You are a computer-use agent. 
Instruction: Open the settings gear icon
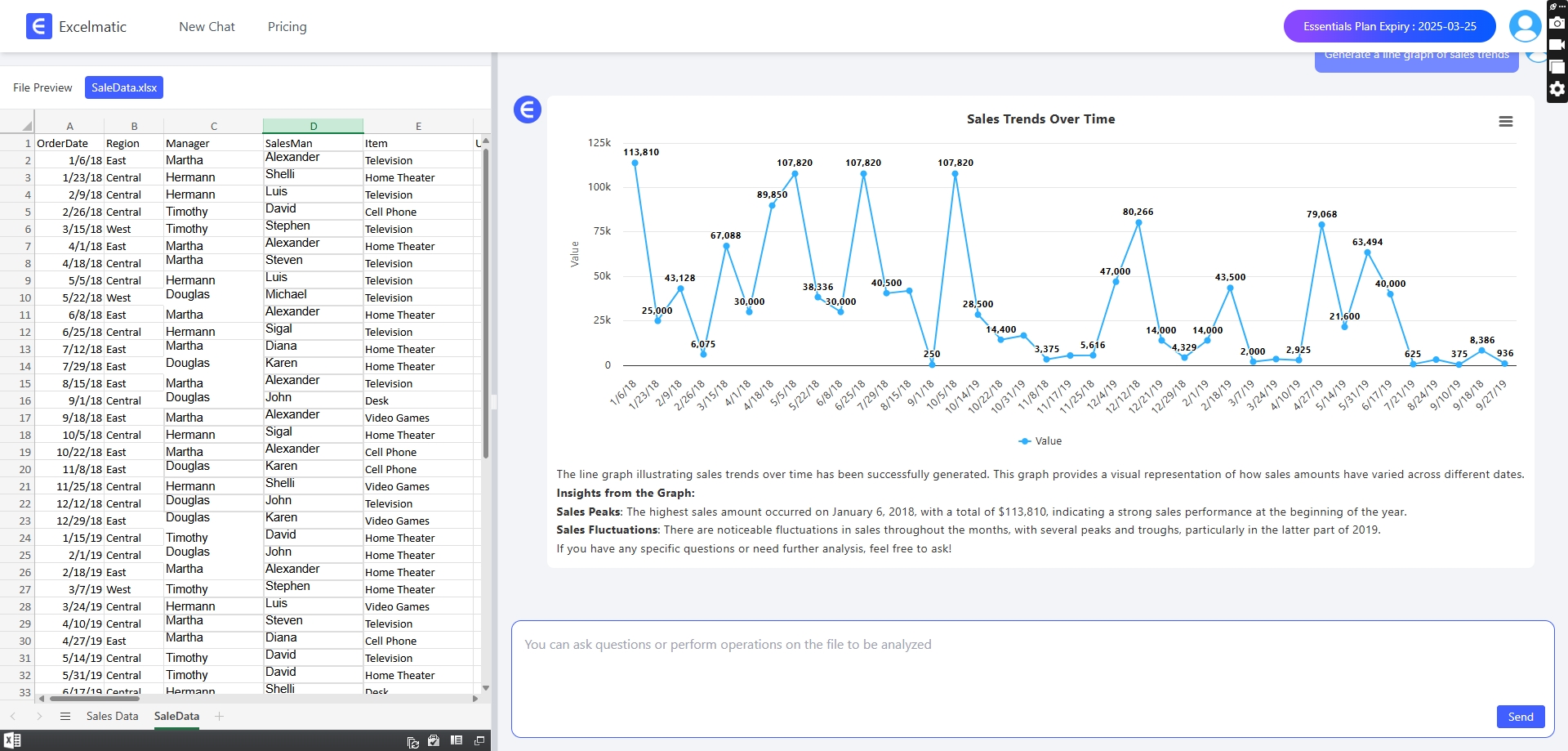point(1557,89)
